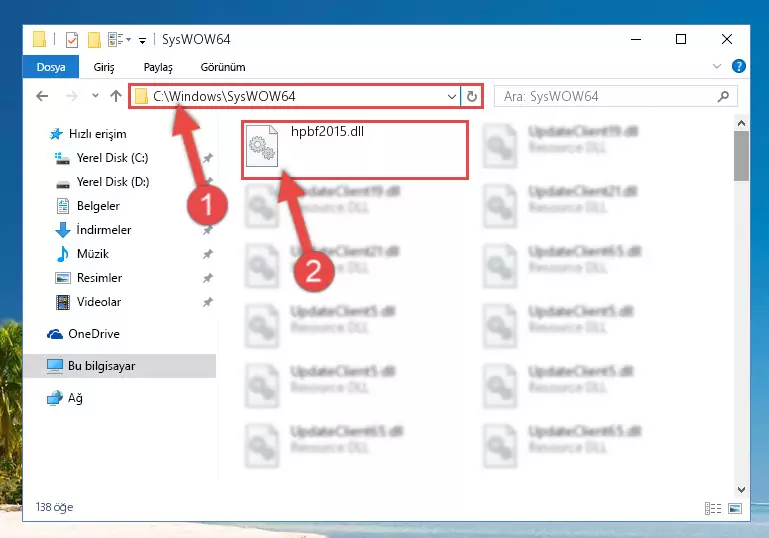Open the Customize Quick Access Toolbar arrow
This screenshot has width=769, height=538.
[x=142, y=40]
